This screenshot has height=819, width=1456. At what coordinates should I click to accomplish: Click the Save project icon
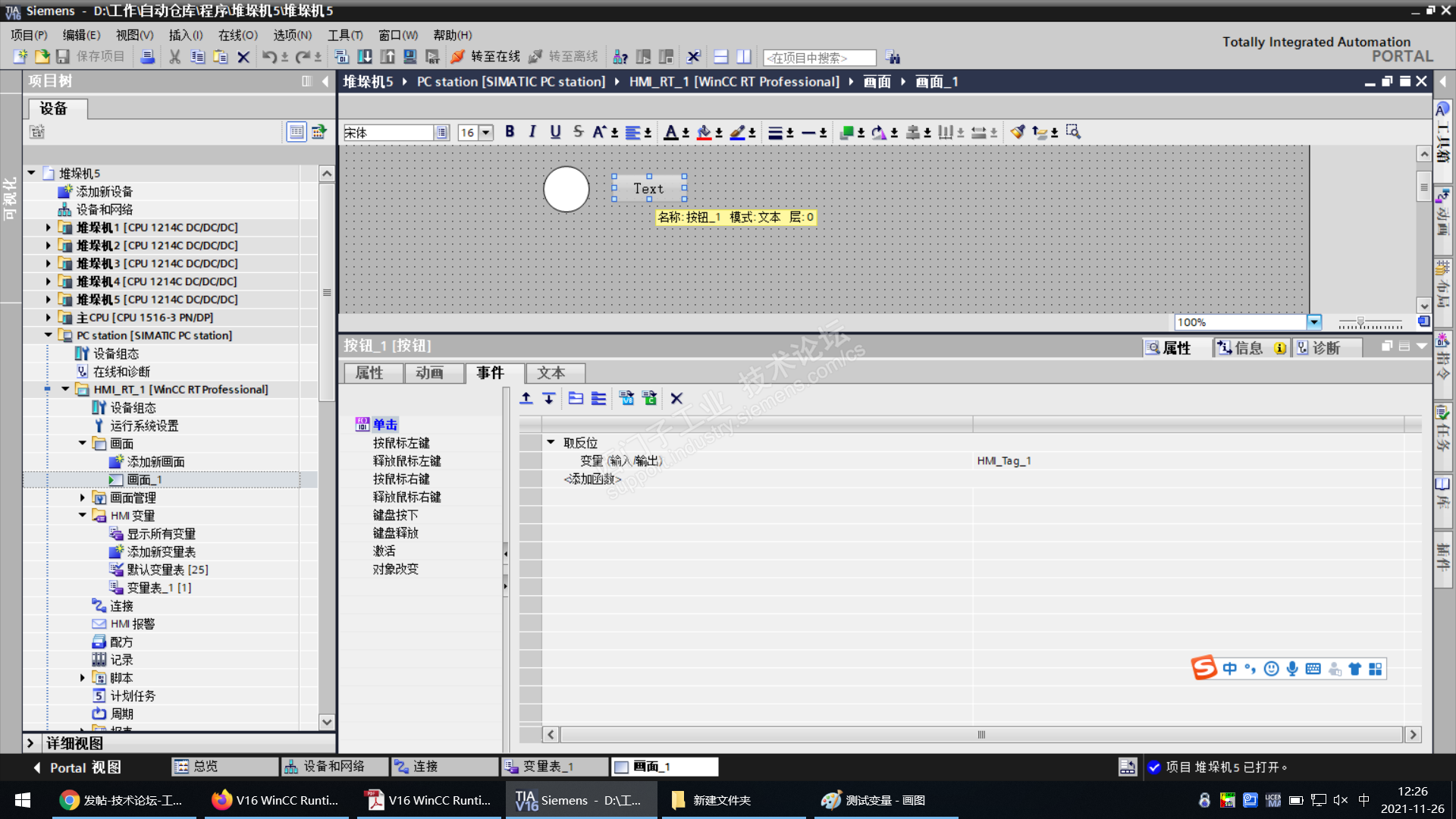63,57
